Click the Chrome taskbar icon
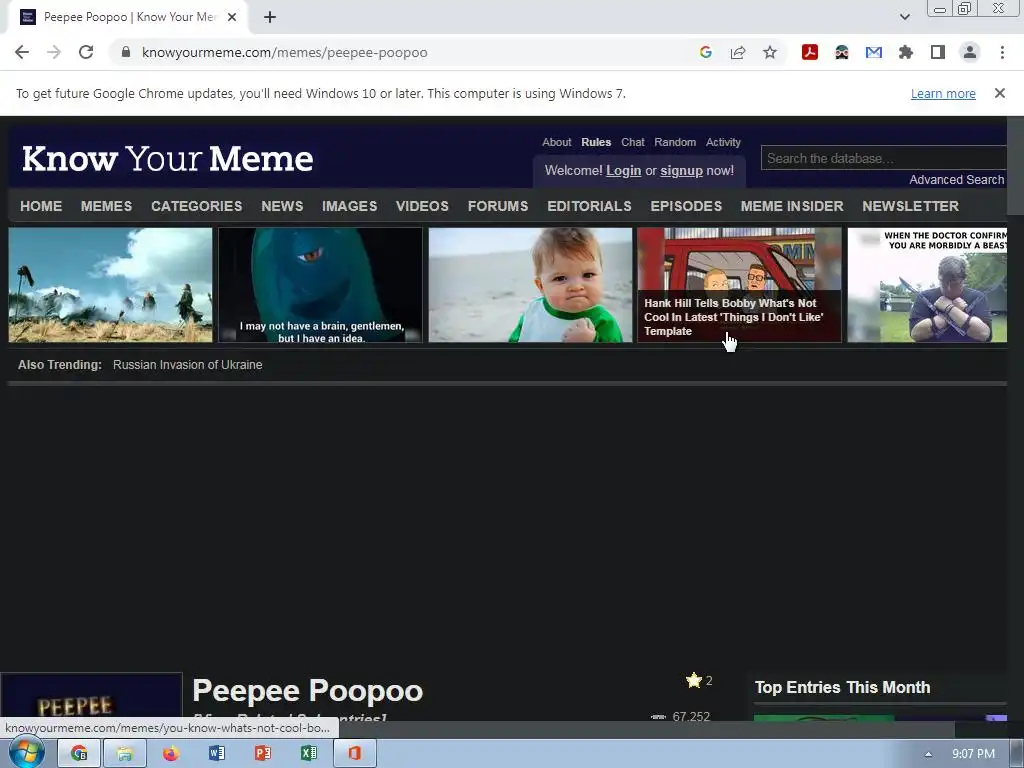This screenshot has width=1024, height=768. (79, 754)
